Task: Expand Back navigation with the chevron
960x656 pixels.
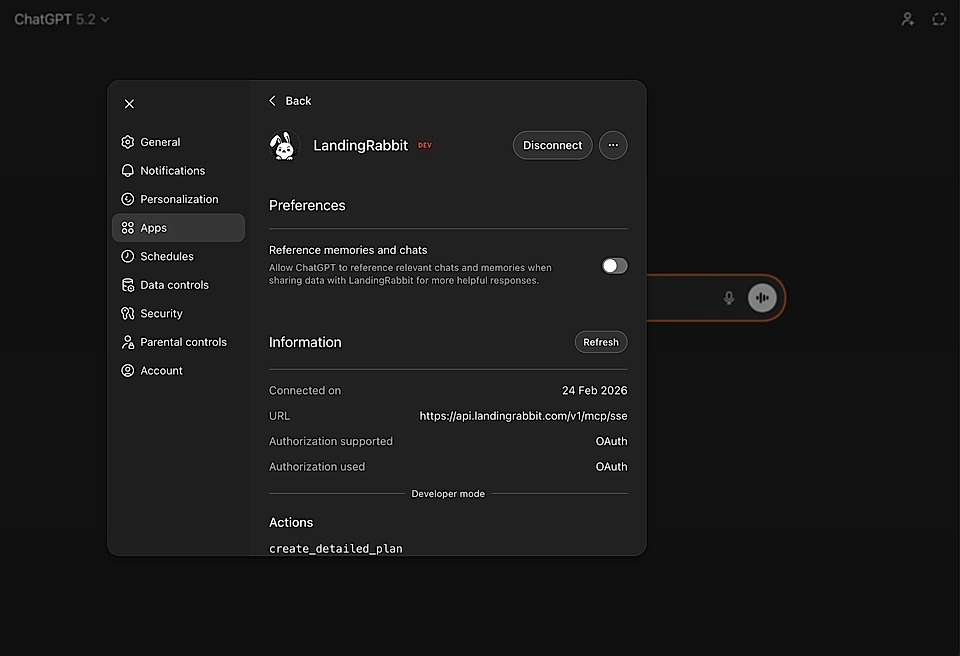Action: tap(271, 100)
